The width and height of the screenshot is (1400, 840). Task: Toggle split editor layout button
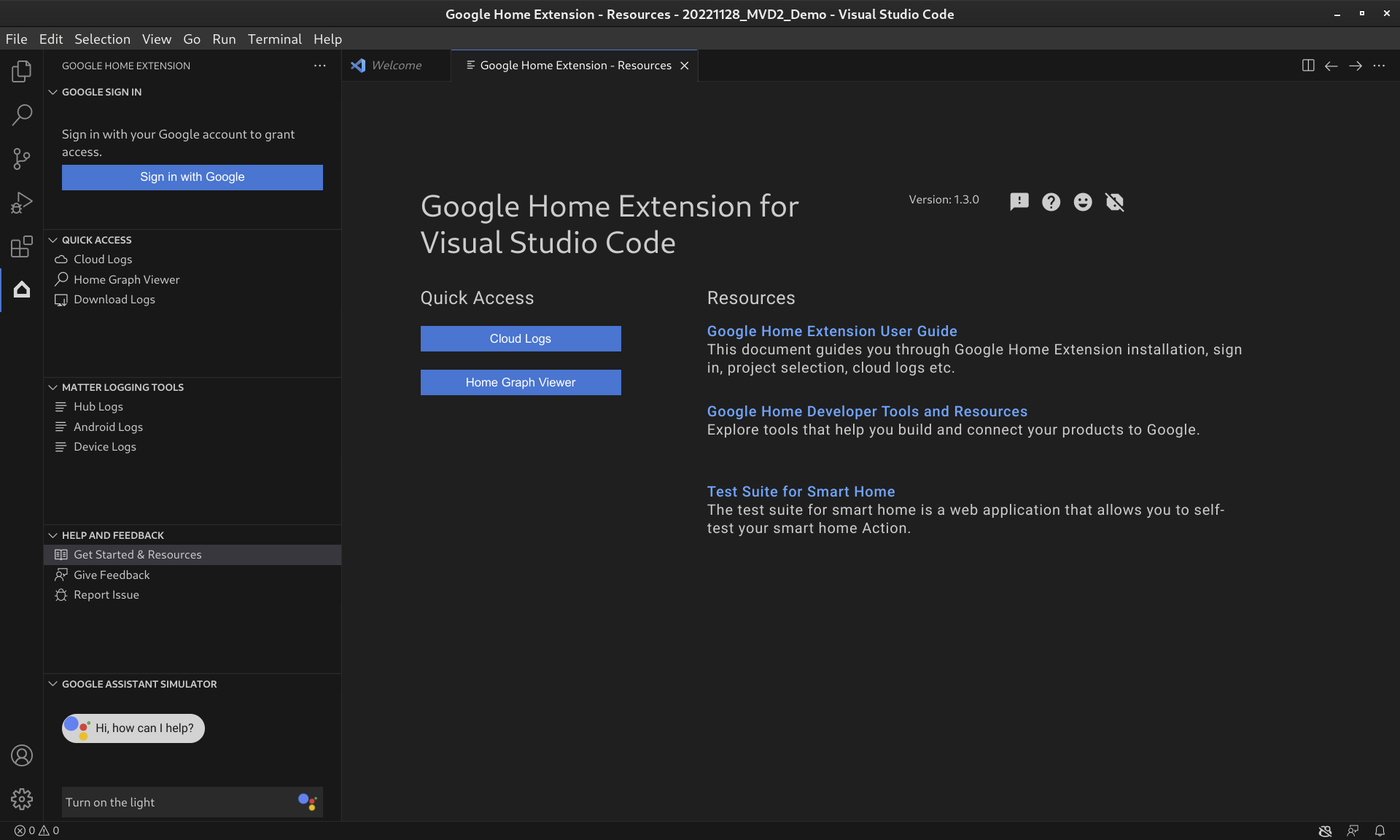point(1308,65)
